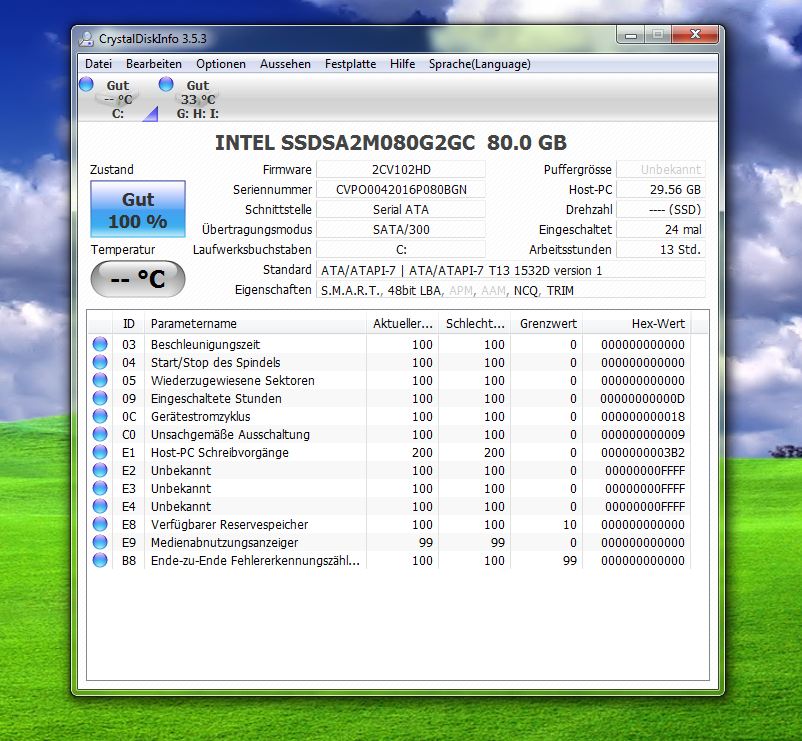Switch to the G: H: I: disk tab

(197, 99)
